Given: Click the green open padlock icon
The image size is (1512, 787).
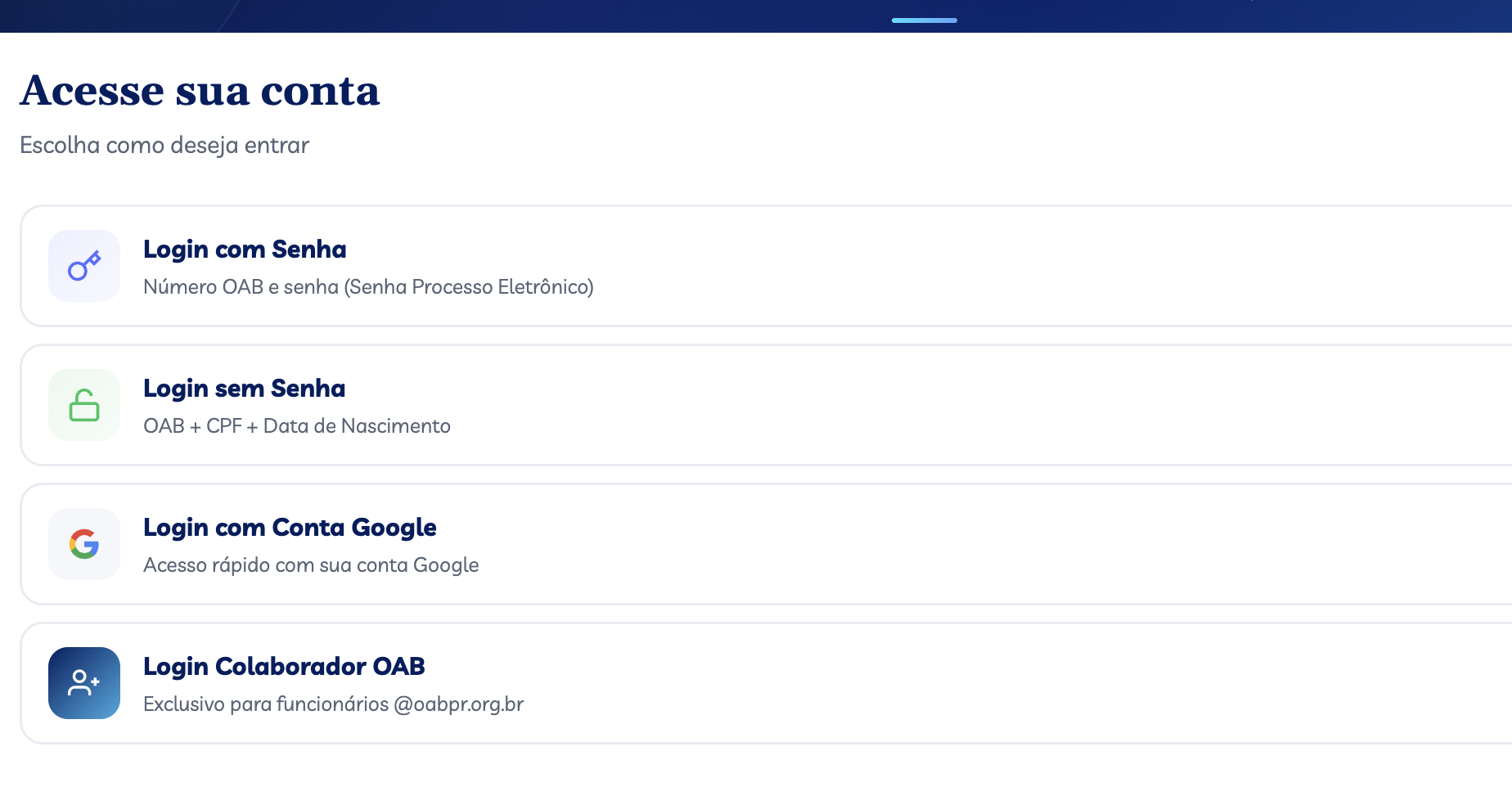Looking at the screenshot, I should pos(83,405).
